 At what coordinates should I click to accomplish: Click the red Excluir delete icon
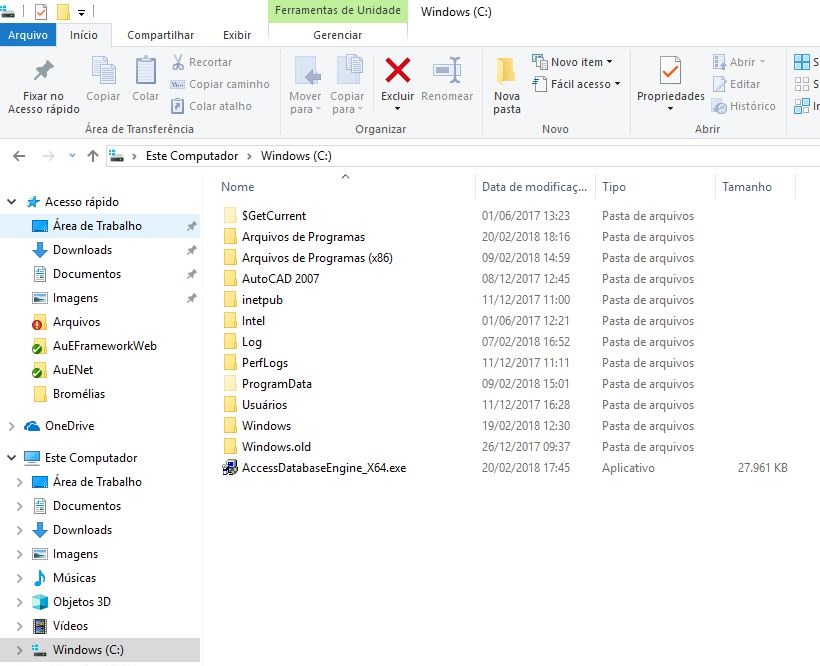click(x=398, y=71)
